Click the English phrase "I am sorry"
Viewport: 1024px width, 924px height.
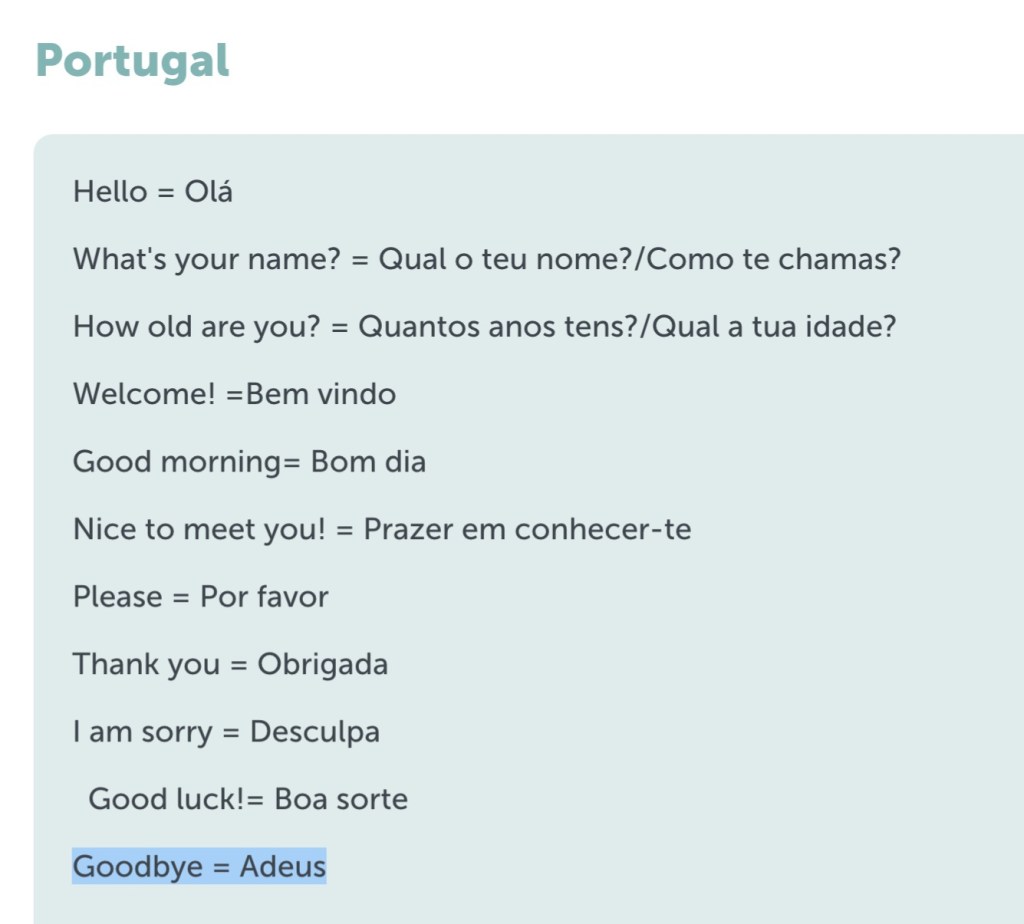tap(142, 732)
